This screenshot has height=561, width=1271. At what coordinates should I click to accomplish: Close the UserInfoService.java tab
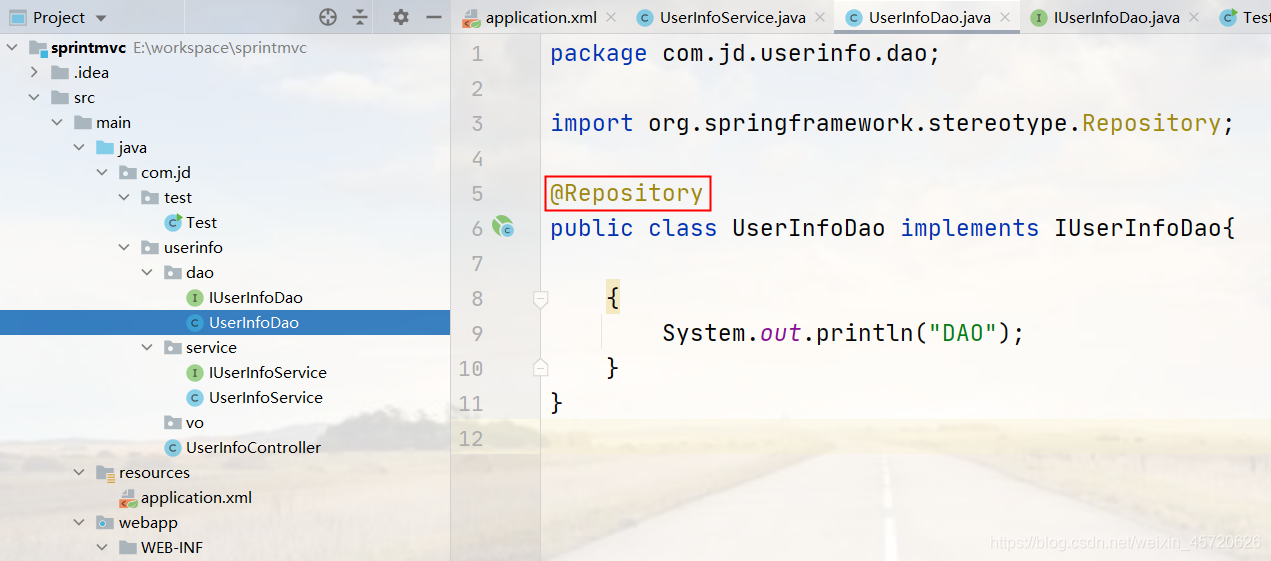(820, 18)
